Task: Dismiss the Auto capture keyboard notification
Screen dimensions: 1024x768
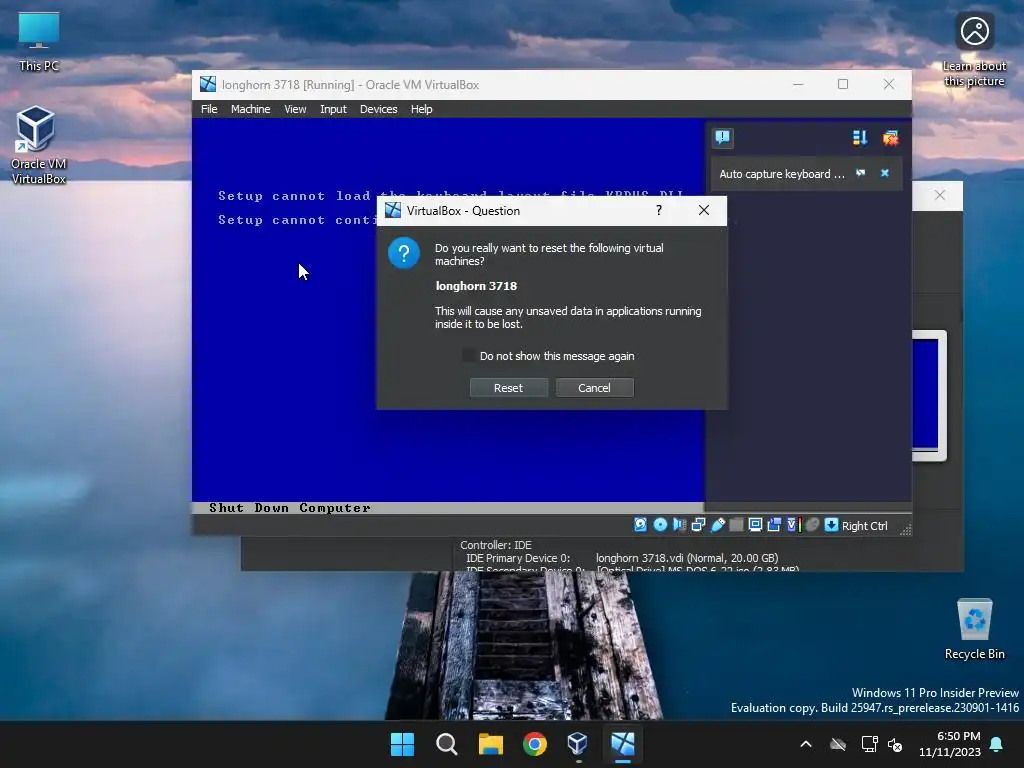Action: click(x=885, y=173)
